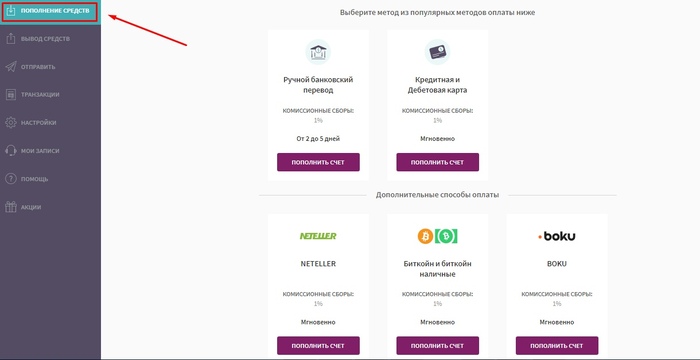Click the credit card payment icon

[438, 52]
